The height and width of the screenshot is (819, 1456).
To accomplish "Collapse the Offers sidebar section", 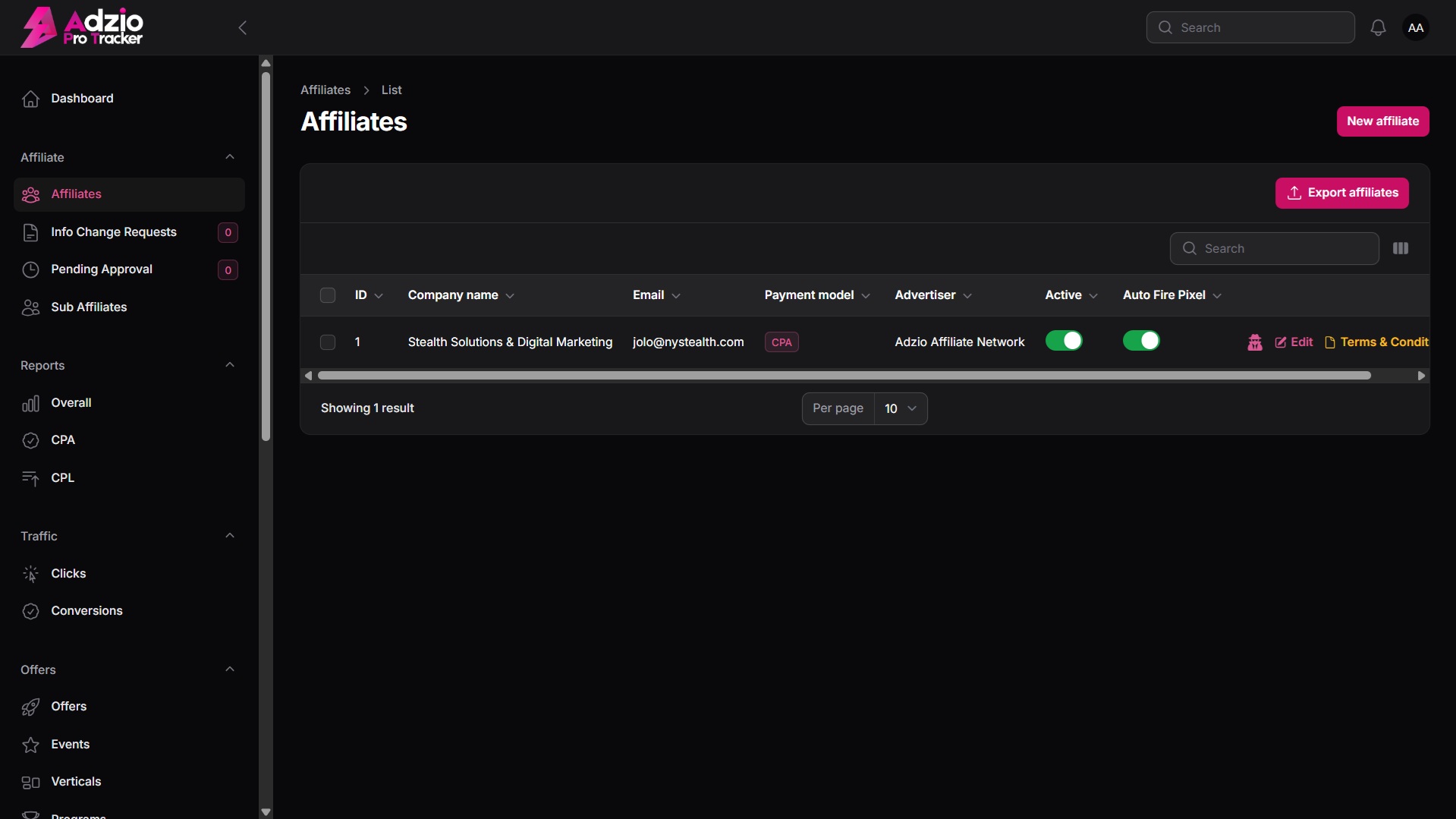I will point(230,669).
